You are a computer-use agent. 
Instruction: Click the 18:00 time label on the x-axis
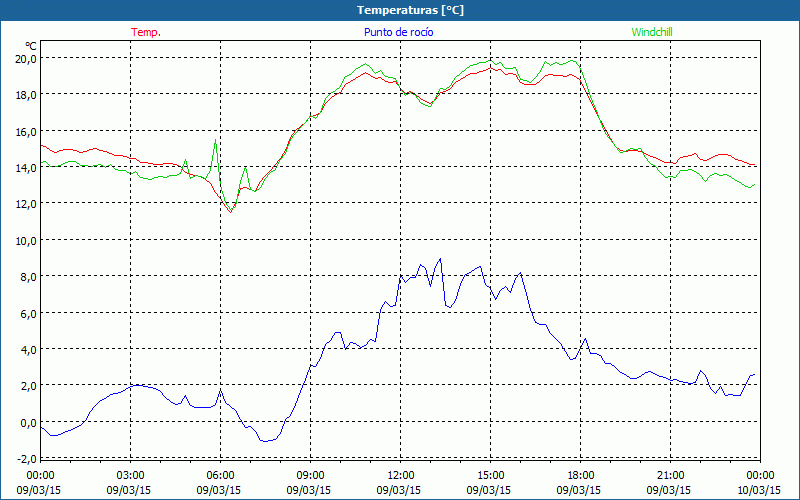(580, 476)
